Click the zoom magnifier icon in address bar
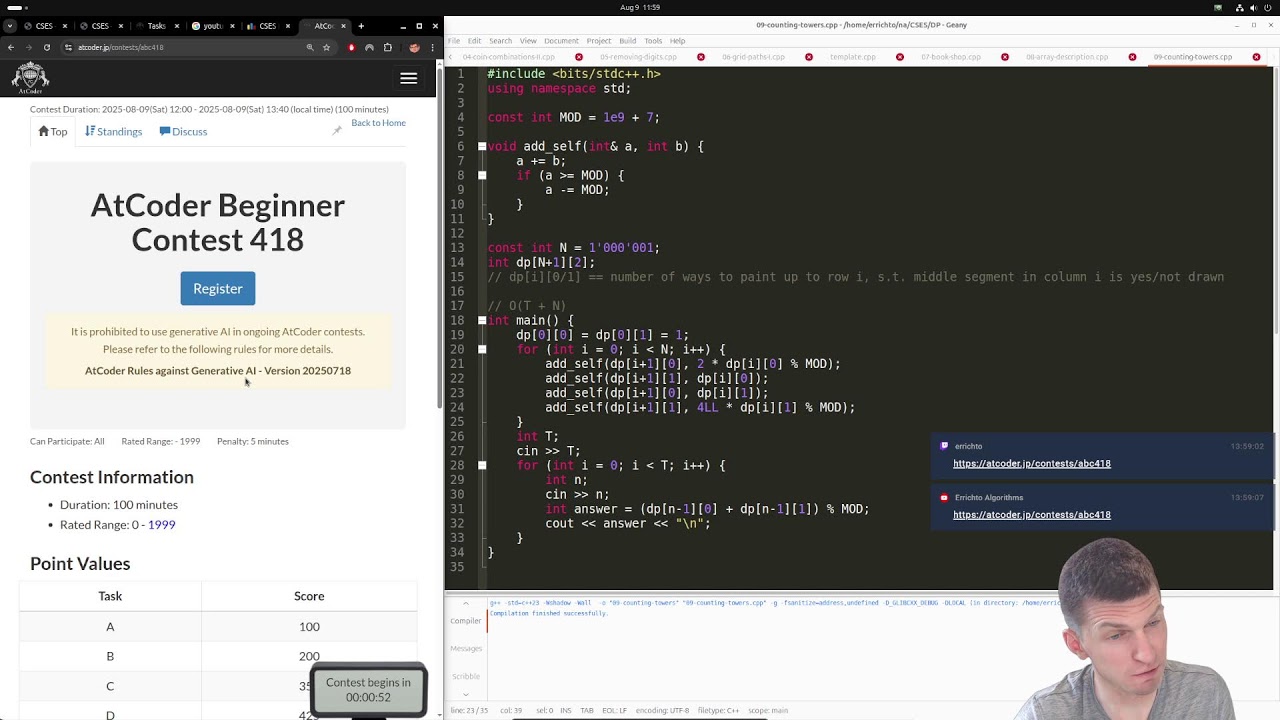1280x720 pixels. pyautogui.click(x=310, y=47)
